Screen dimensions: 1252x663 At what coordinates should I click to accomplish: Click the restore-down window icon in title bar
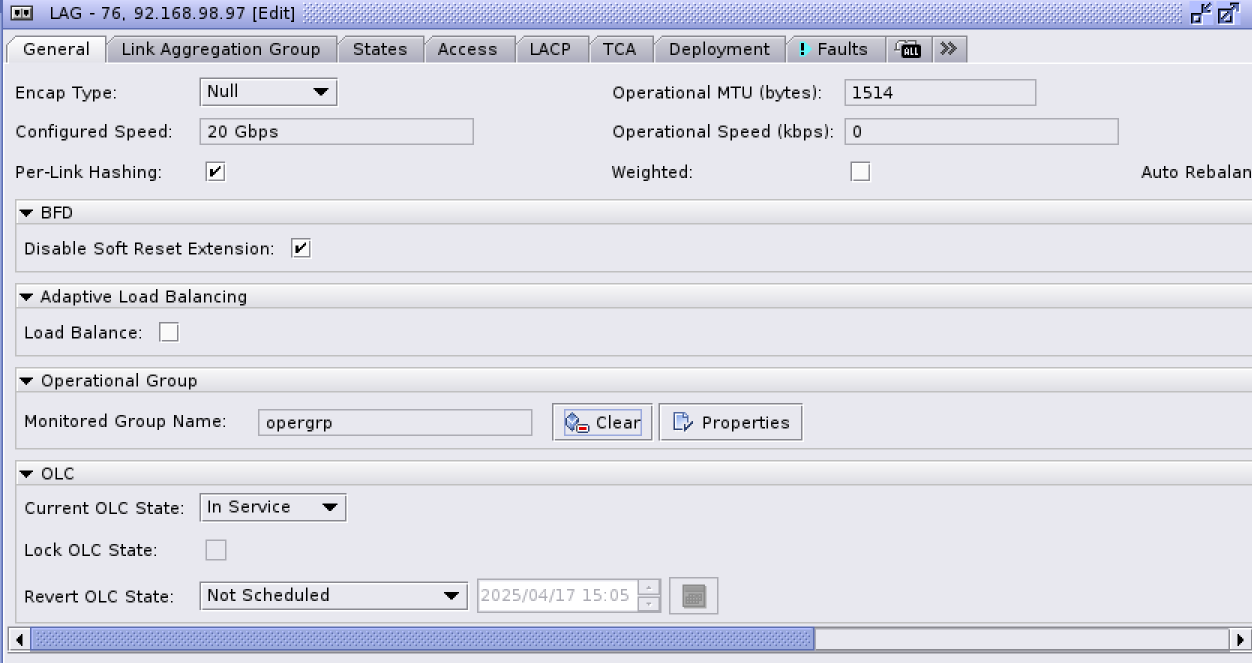[x=1201, y=13]
